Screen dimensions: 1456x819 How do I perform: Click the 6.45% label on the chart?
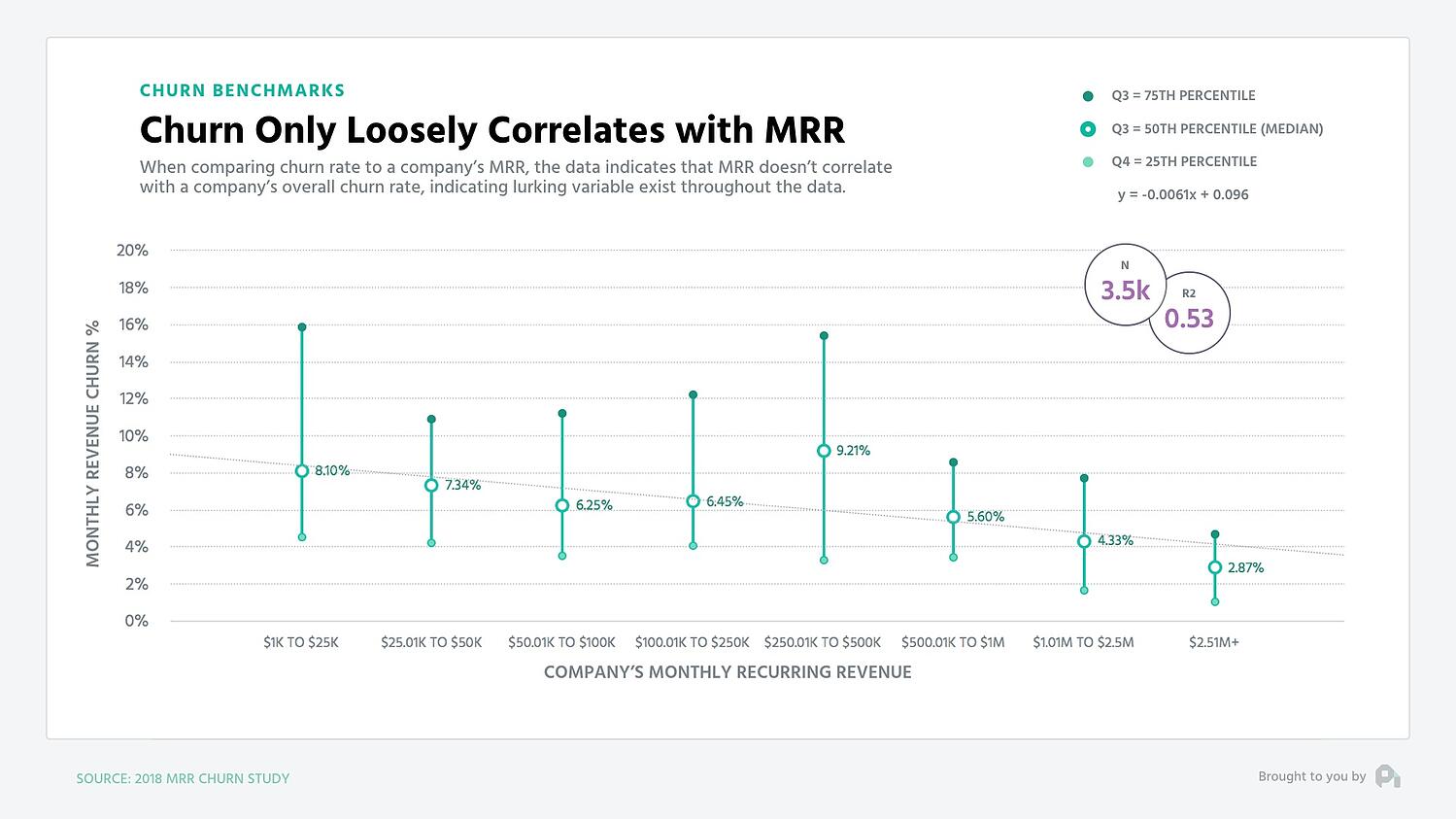(x=724, y=501)
